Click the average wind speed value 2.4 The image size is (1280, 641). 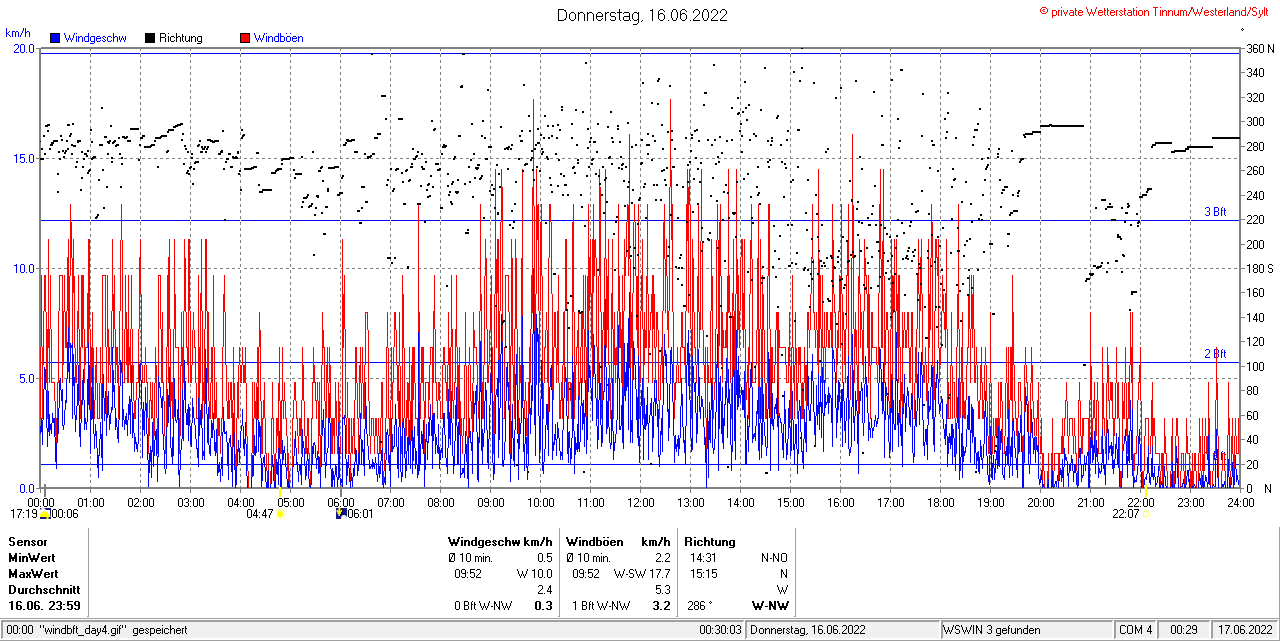coord(545,589)
